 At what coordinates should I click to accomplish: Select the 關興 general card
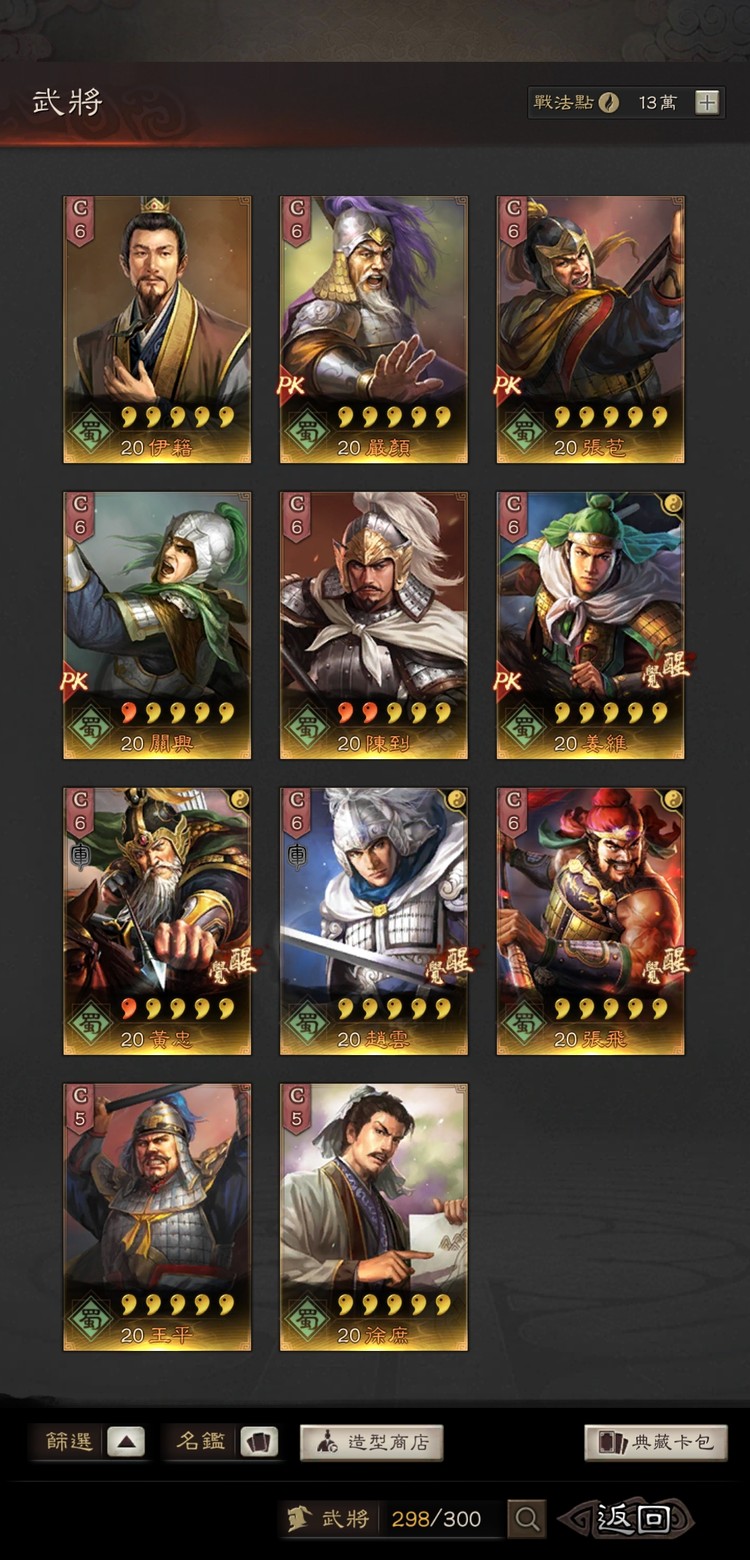point(157,625)
